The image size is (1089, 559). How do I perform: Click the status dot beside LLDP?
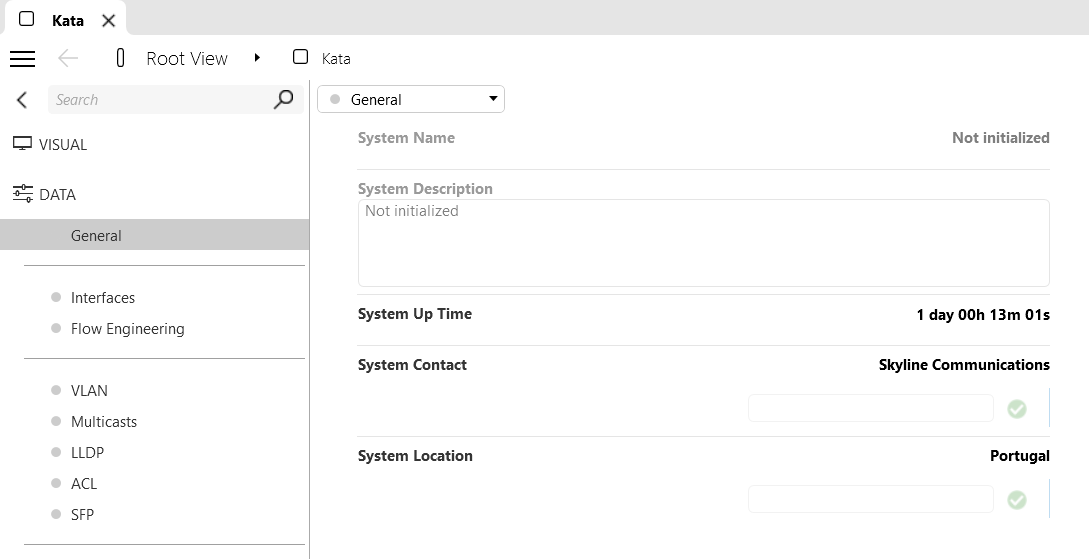click(56, 452)
